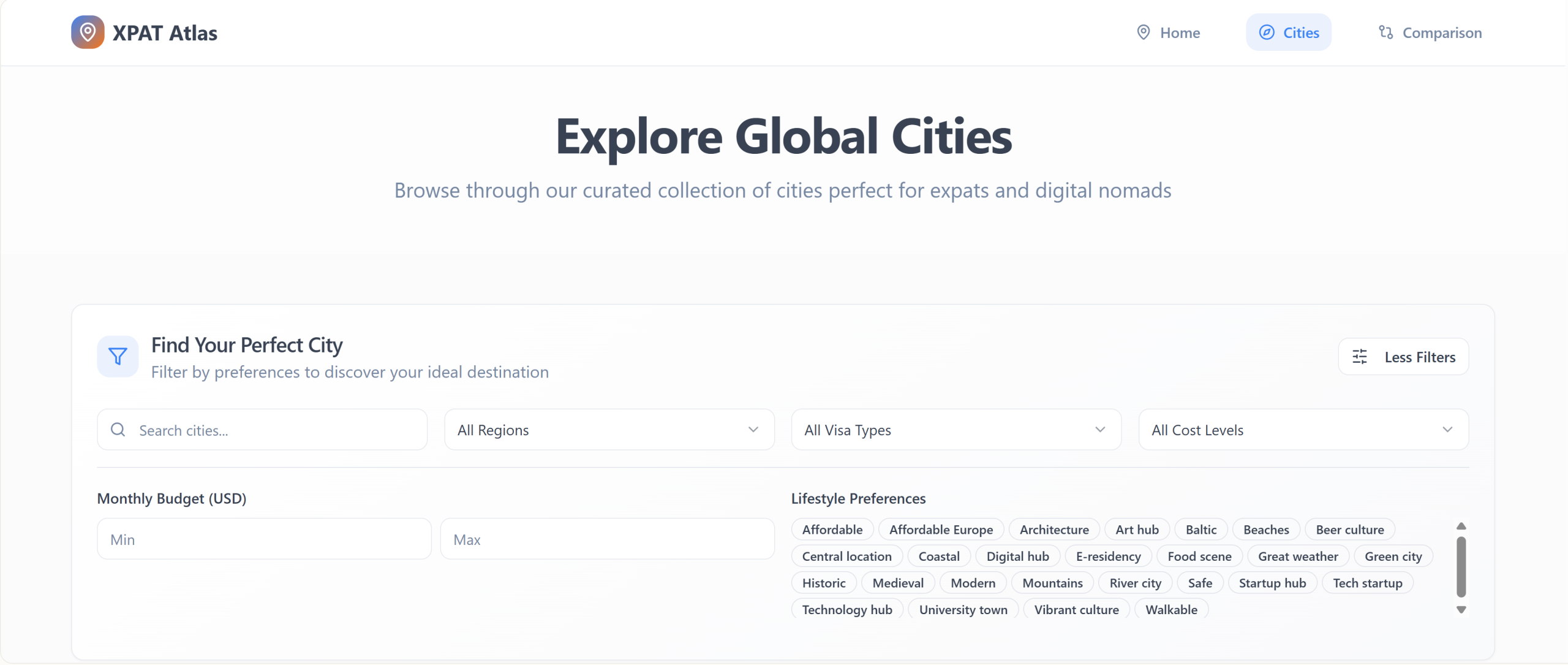Screen dimensions: 1568x665
Task: Switch to the Comparison nav tab
Action: pyautogui.click(x=1430, y=32)
